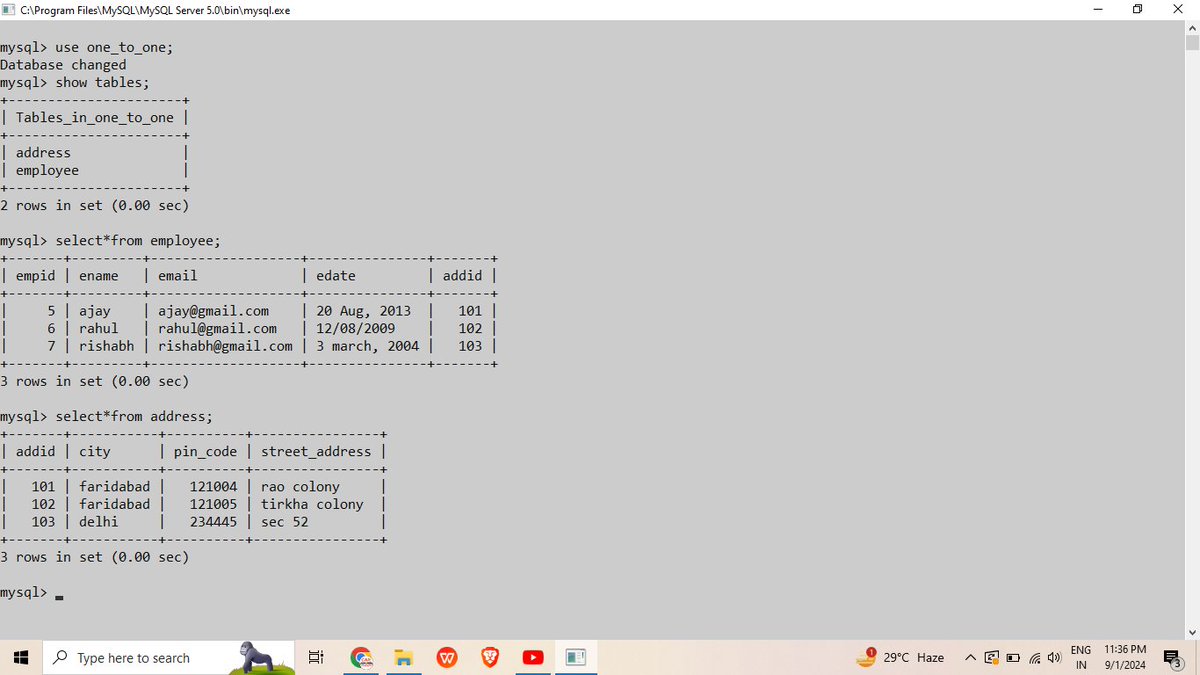Click the 'street_address' column header
The height and width of the screenshot is (675, 1200).
pyautogui.click(x=316, y=451)
